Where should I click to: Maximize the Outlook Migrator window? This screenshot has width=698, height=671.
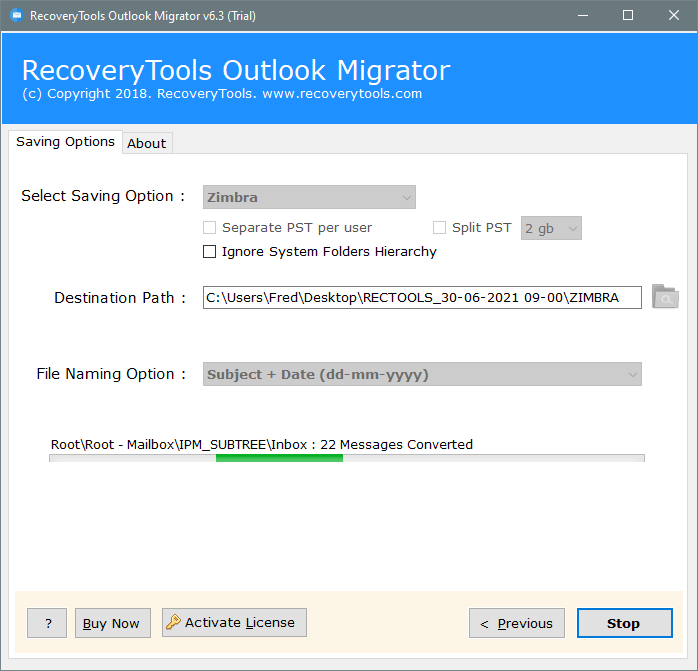coord(628,16)
